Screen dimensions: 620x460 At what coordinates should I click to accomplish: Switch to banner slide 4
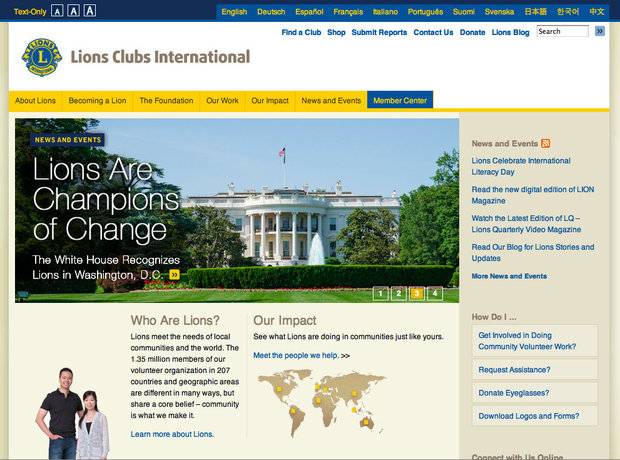(436, 293)
